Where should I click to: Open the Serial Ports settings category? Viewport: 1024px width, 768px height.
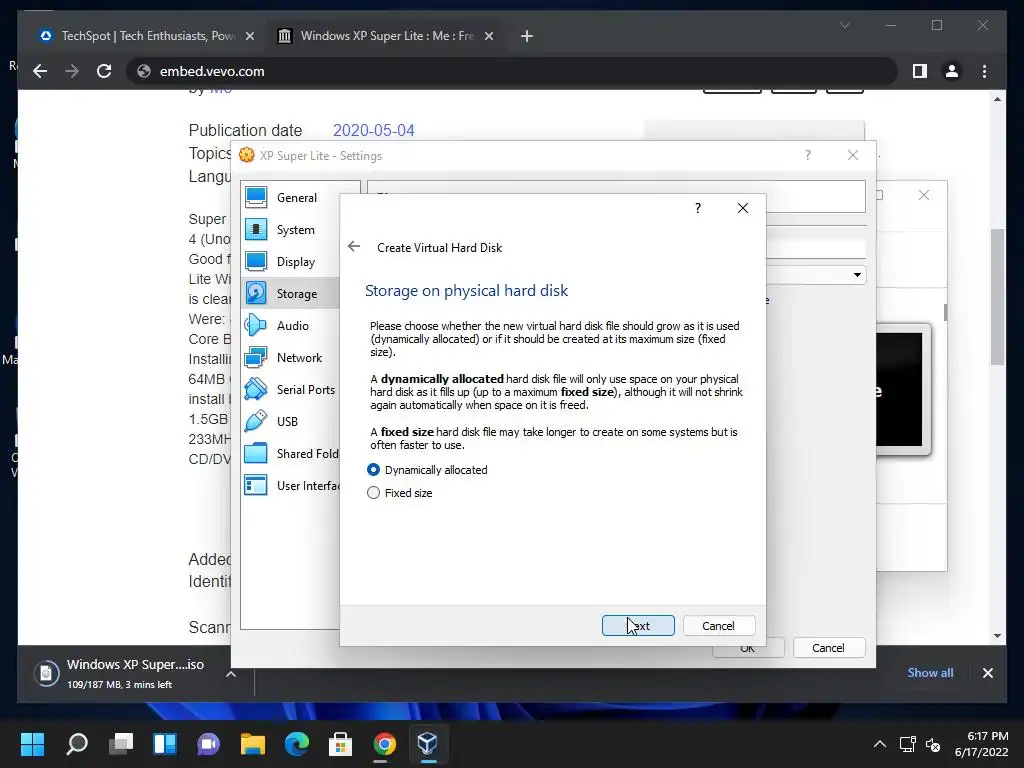[290, 389]
